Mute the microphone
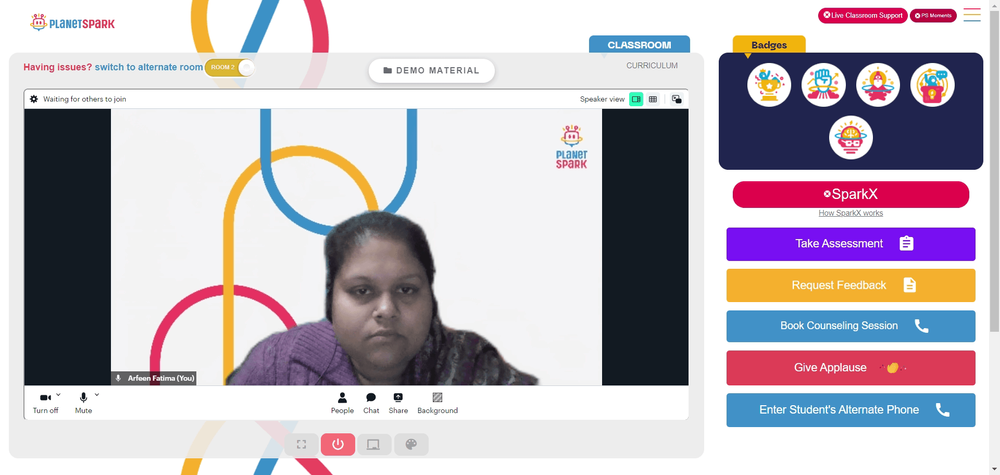 [83, 403]
